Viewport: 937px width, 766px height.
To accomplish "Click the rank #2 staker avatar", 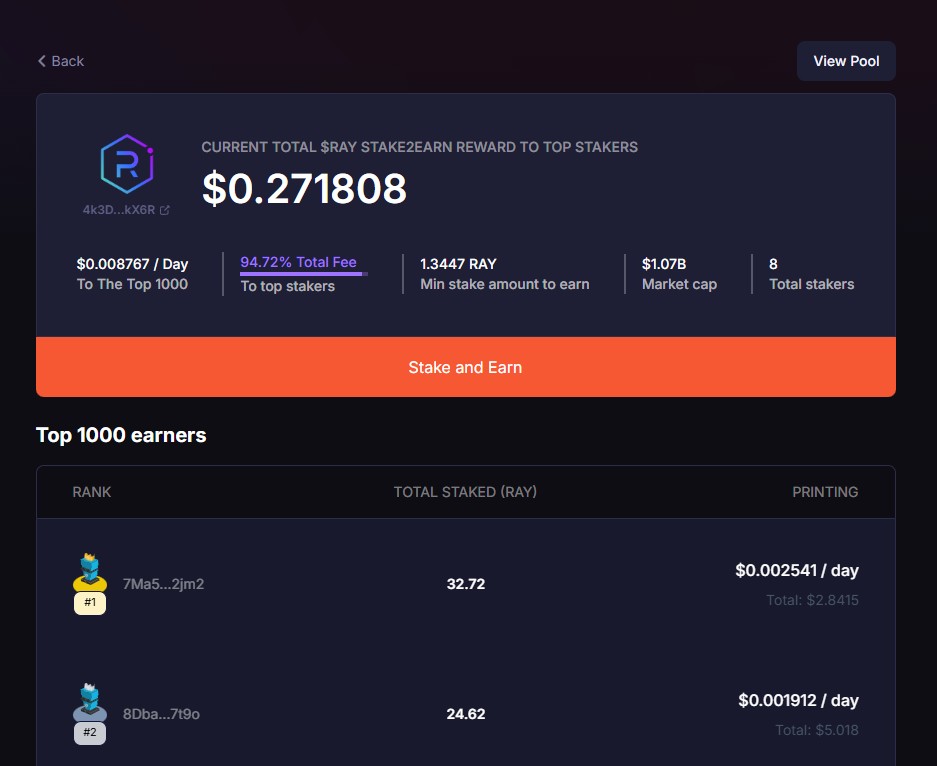I will tap(90, 702).
